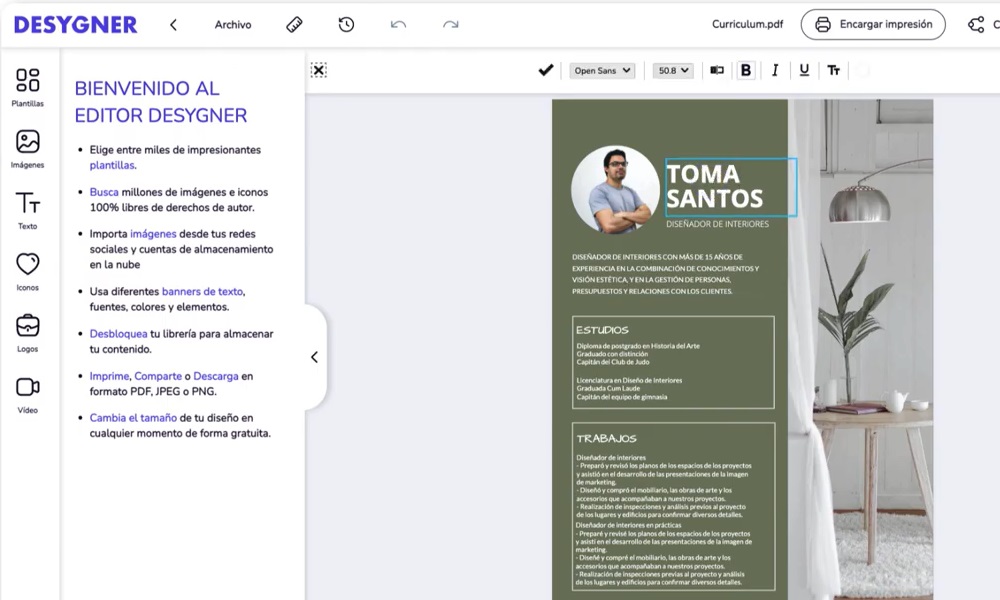Open the Archivo menu
The width and height of the screenshot is (1000, 600).
(232, 24)
